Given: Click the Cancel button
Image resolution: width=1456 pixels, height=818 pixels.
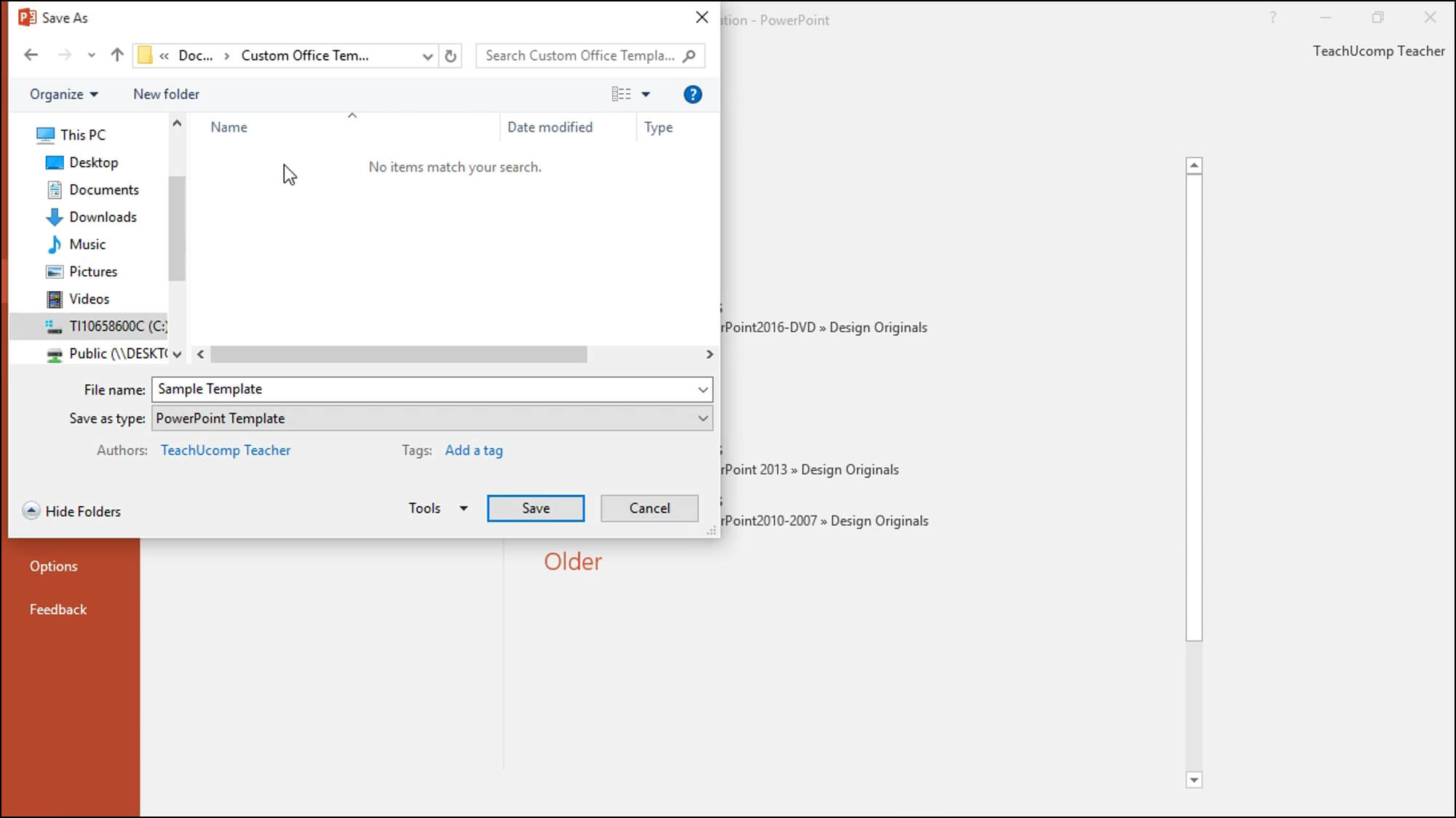Looking at the screenshot, I should point(649,508).
